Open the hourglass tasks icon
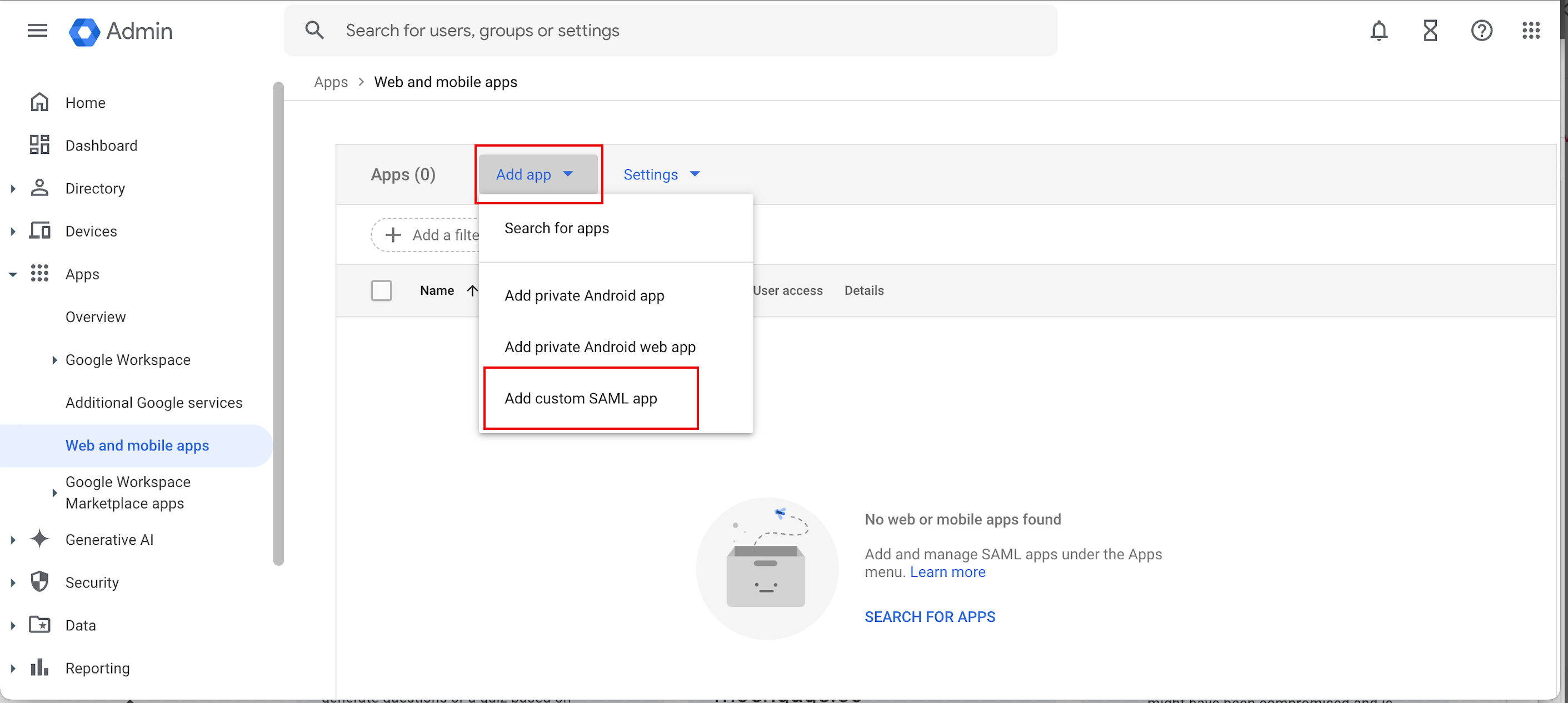This screenshot has height=703, width=1568. 1430,31
